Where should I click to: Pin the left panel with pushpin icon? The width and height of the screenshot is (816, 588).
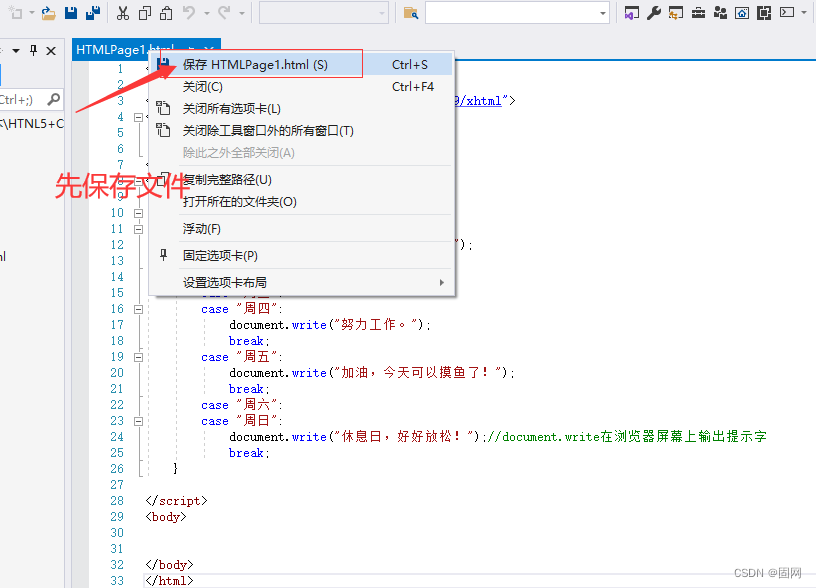(x=33, y=50)
